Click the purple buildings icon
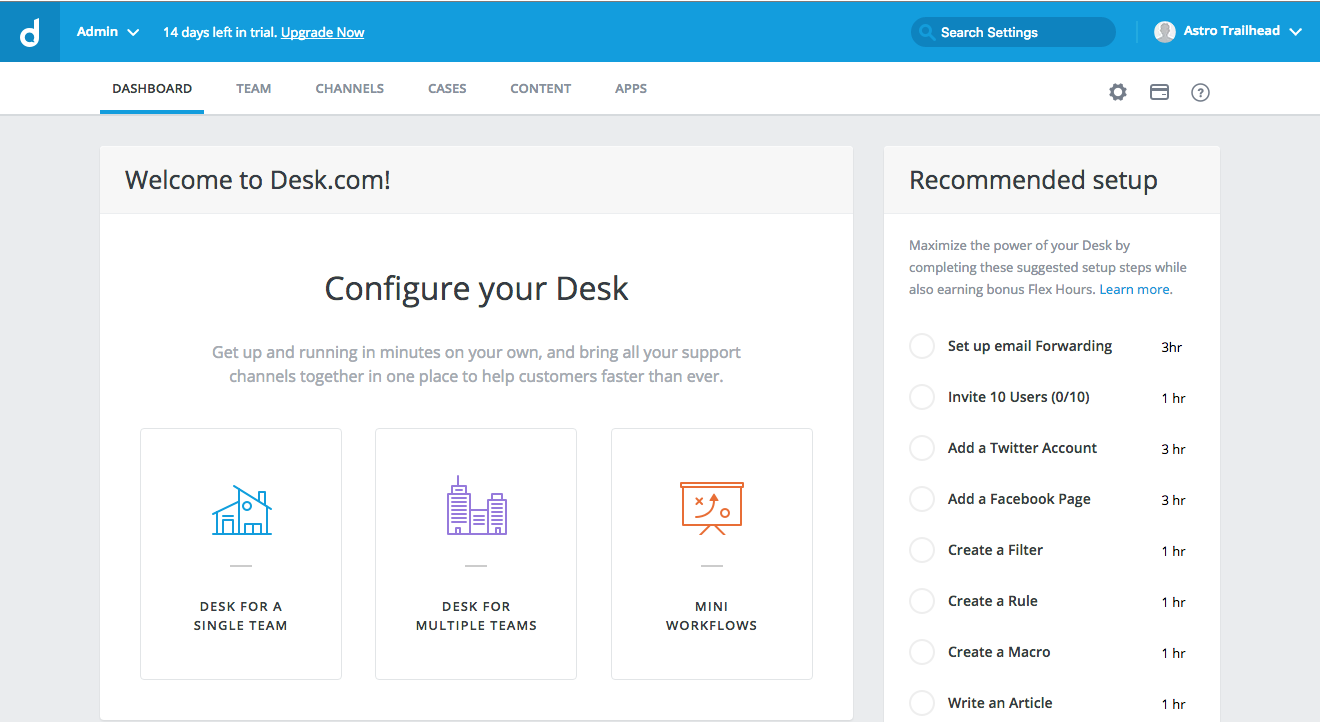Image resolution: width=1321 pixels, height=722 pixels. point(476,506)
